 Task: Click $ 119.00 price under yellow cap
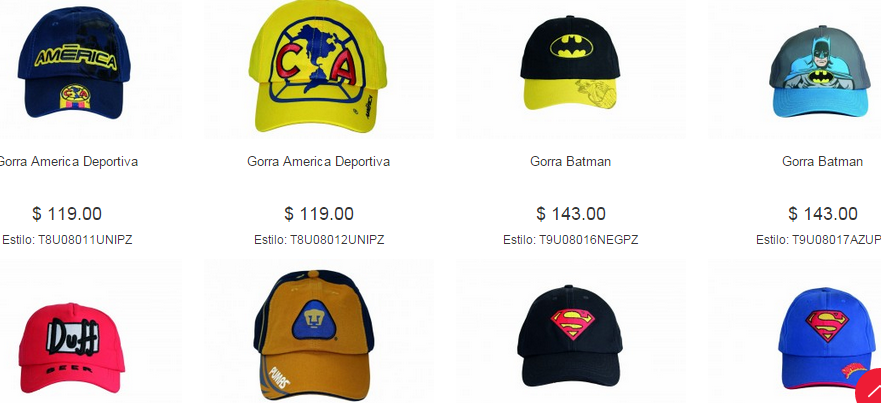pyautogui.click(x=319, y=214)
